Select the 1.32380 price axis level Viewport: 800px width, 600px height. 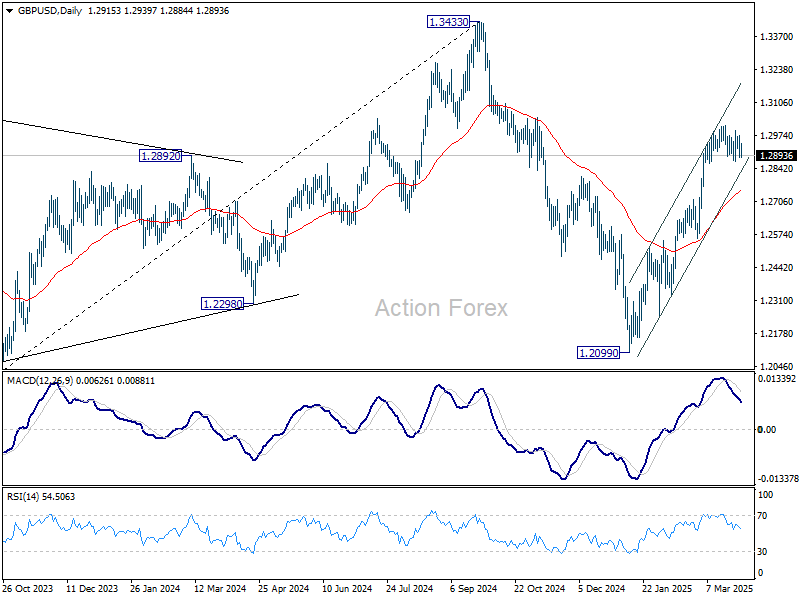(x=777, y=70)
